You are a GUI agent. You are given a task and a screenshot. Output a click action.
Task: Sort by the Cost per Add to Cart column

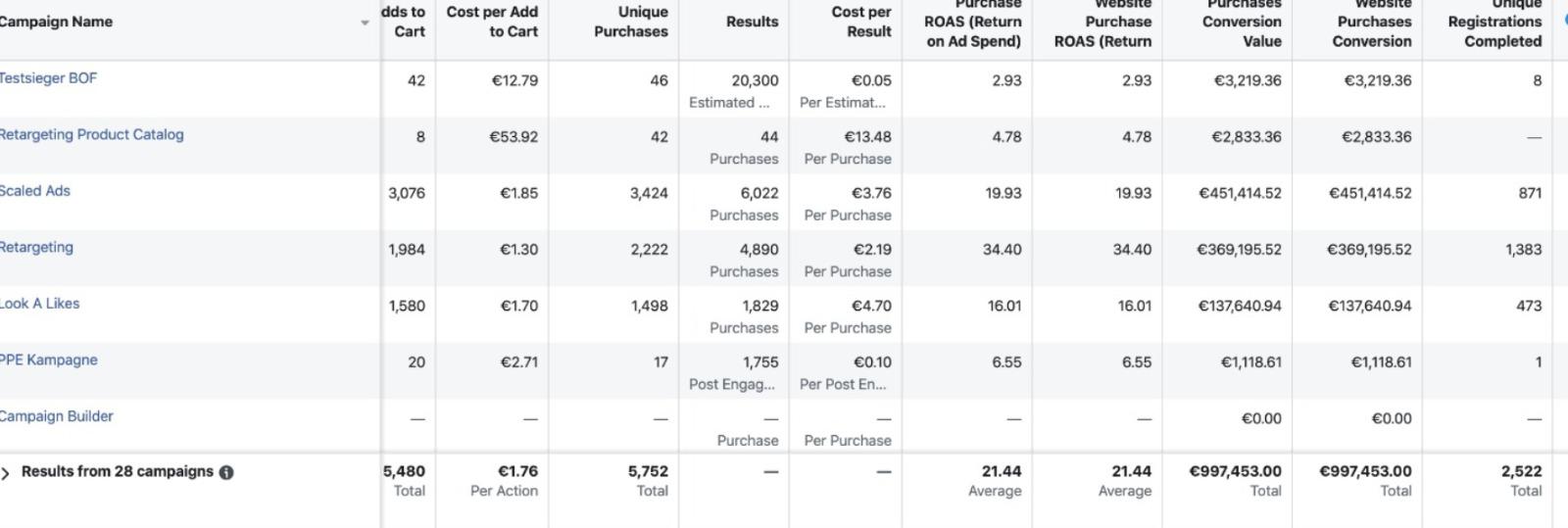pyautogui.click(x=492, y=22)
